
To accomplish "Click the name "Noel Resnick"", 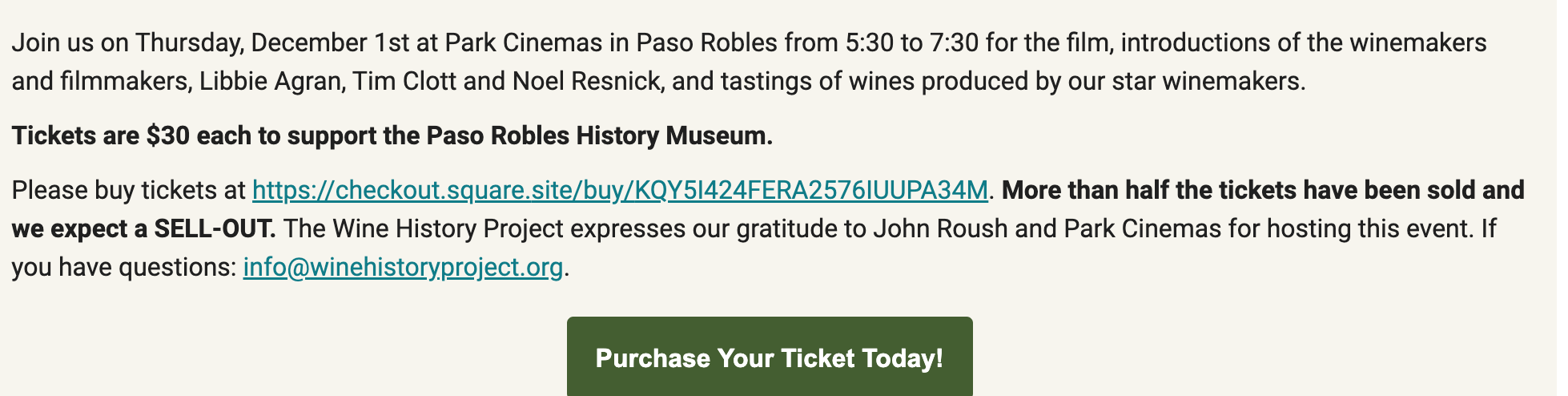I will pos(588,81).
